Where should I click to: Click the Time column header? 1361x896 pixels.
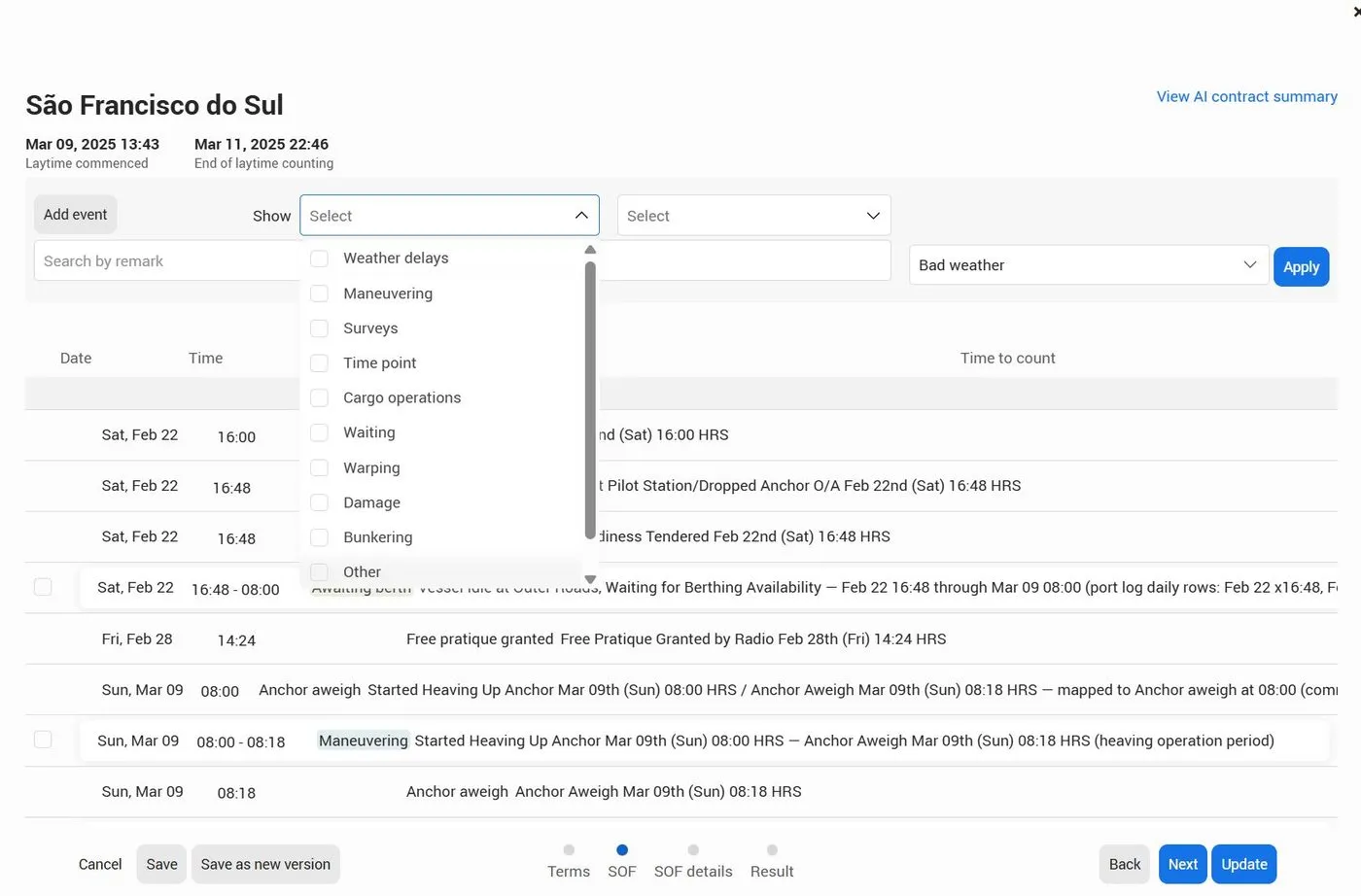tap(205, 358)
